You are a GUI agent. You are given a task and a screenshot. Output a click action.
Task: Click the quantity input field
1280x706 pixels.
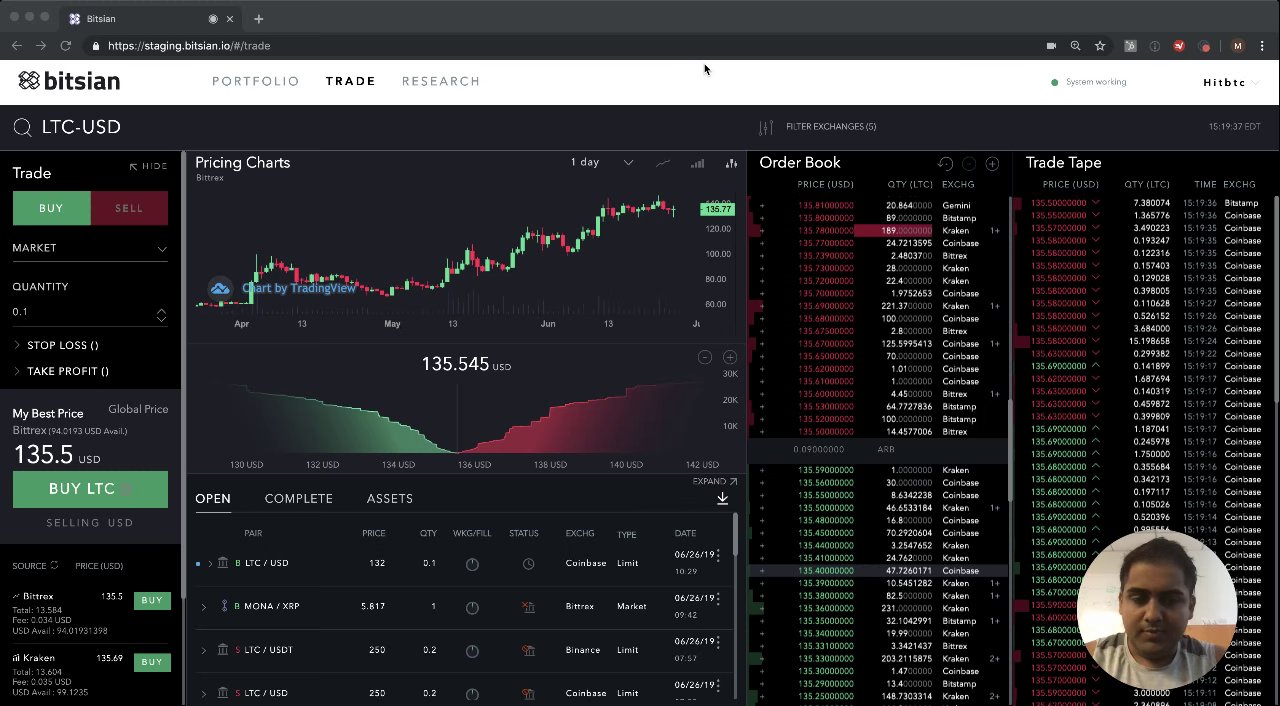[x=83, y=312]
